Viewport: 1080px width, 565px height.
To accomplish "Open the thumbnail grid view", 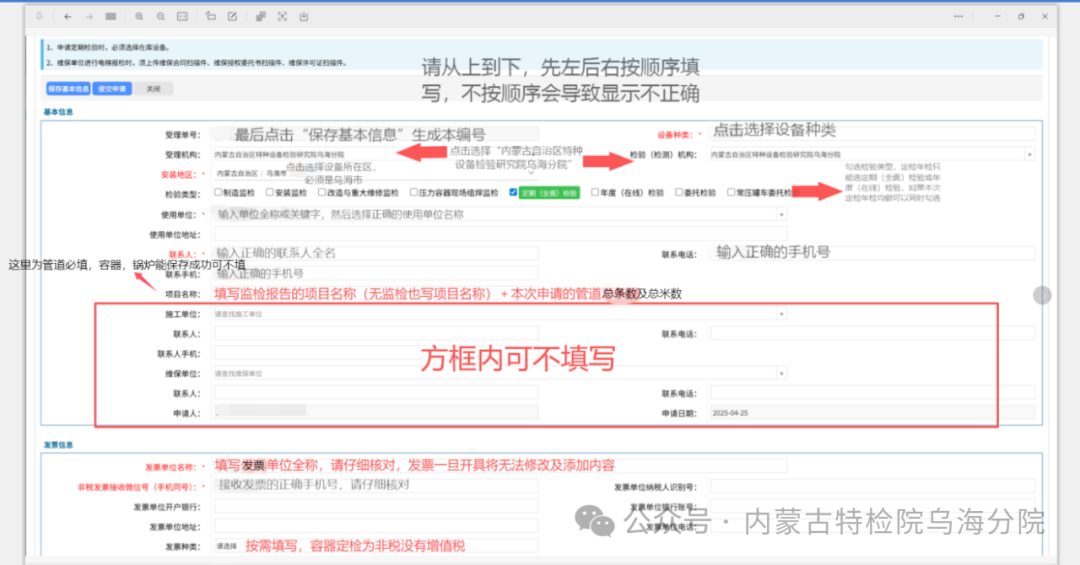I will point(111,17).
